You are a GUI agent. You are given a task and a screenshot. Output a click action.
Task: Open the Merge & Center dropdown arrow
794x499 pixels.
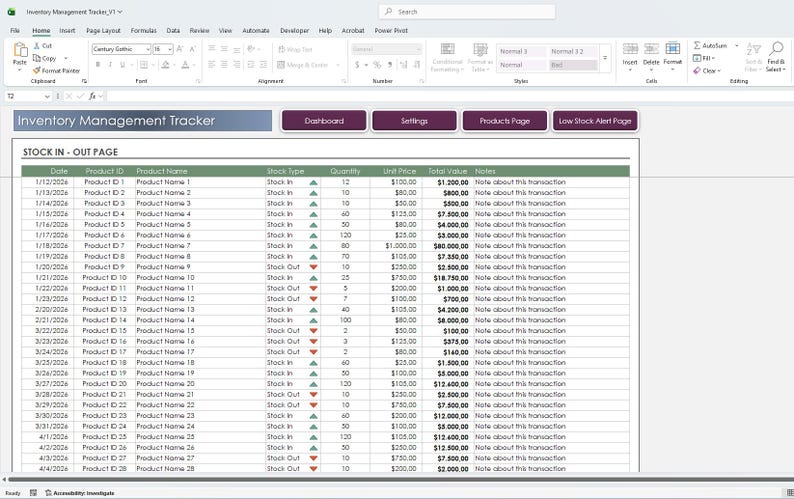click(x=338, y=65)
